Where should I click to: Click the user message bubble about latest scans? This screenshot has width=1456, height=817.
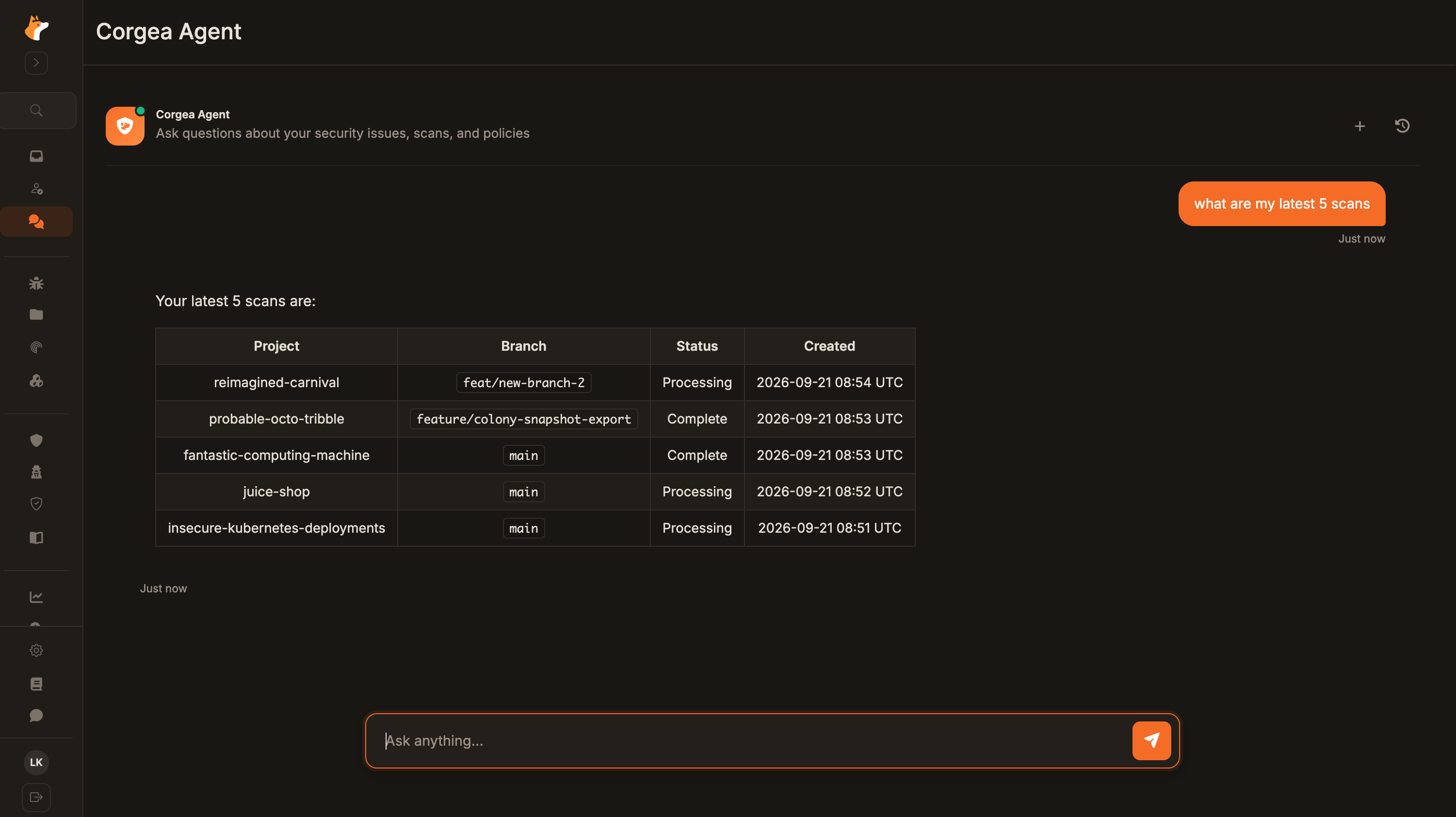pyautogui.click(x=1281, y=204)
